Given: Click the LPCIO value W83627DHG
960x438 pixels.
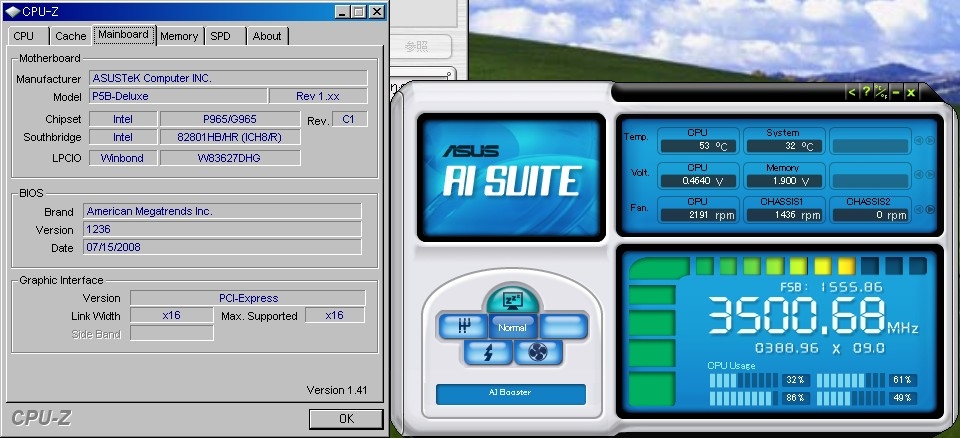Looking at the screenshot, I should tap(230, 157).
